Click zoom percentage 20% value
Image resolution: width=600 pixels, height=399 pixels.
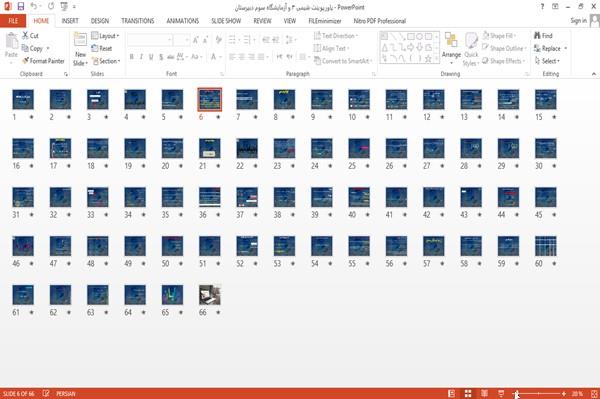(577, 394)
